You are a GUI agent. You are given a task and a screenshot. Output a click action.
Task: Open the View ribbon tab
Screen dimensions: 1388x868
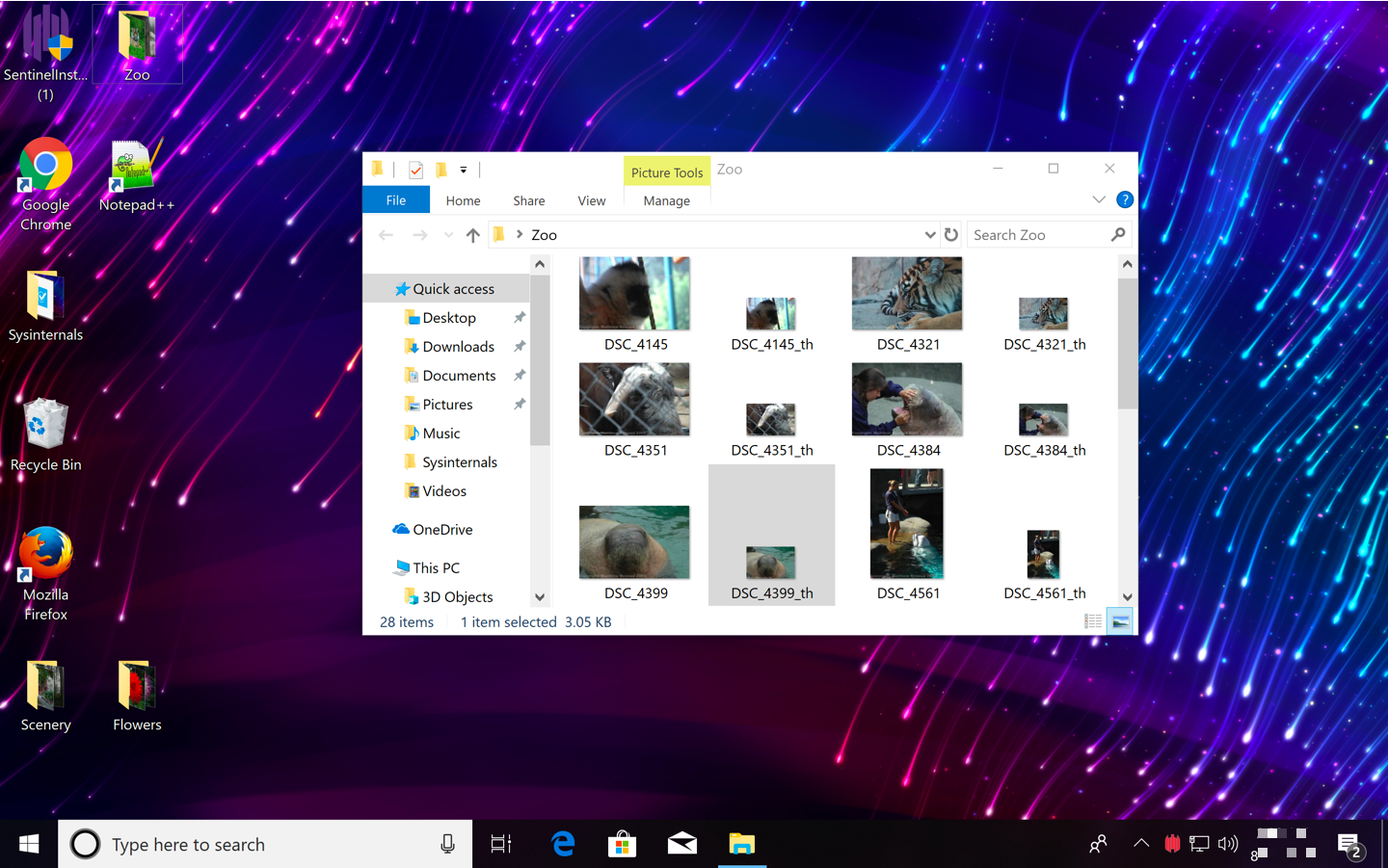(591, 200)
